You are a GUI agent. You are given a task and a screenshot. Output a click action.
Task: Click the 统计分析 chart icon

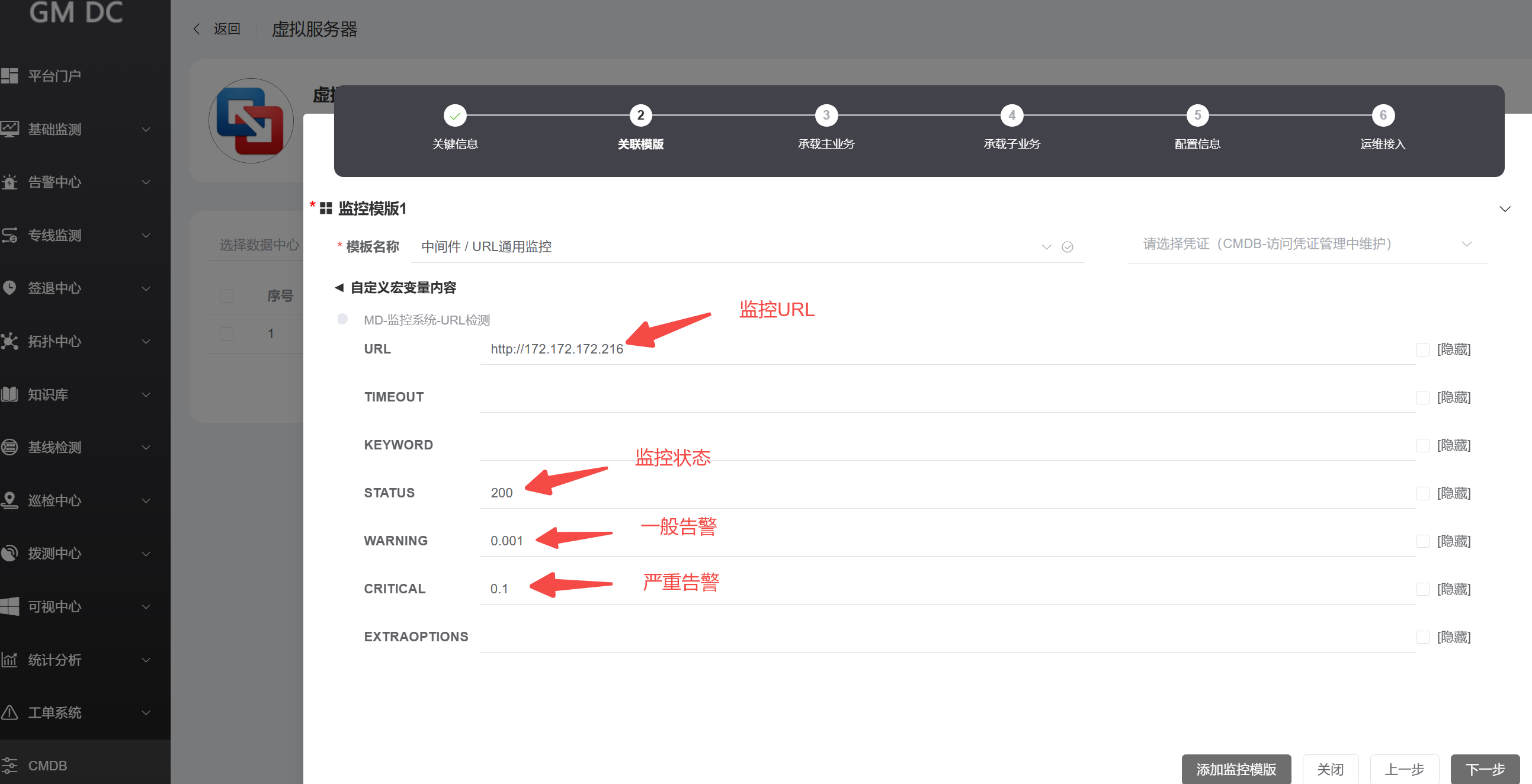click(x=9, y=659)
